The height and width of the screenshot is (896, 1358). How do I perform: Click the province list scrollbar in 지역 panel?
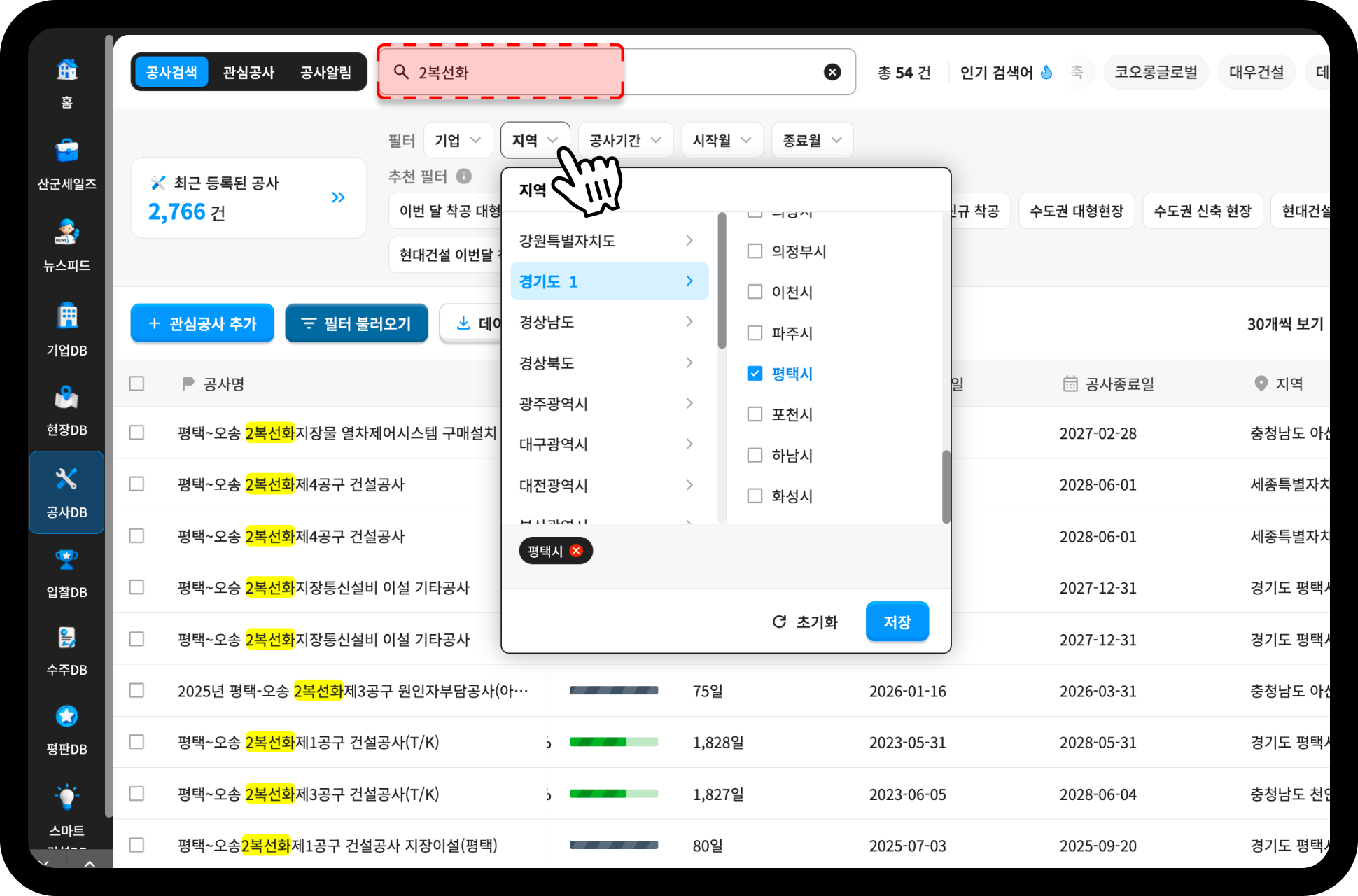point(722,281)
